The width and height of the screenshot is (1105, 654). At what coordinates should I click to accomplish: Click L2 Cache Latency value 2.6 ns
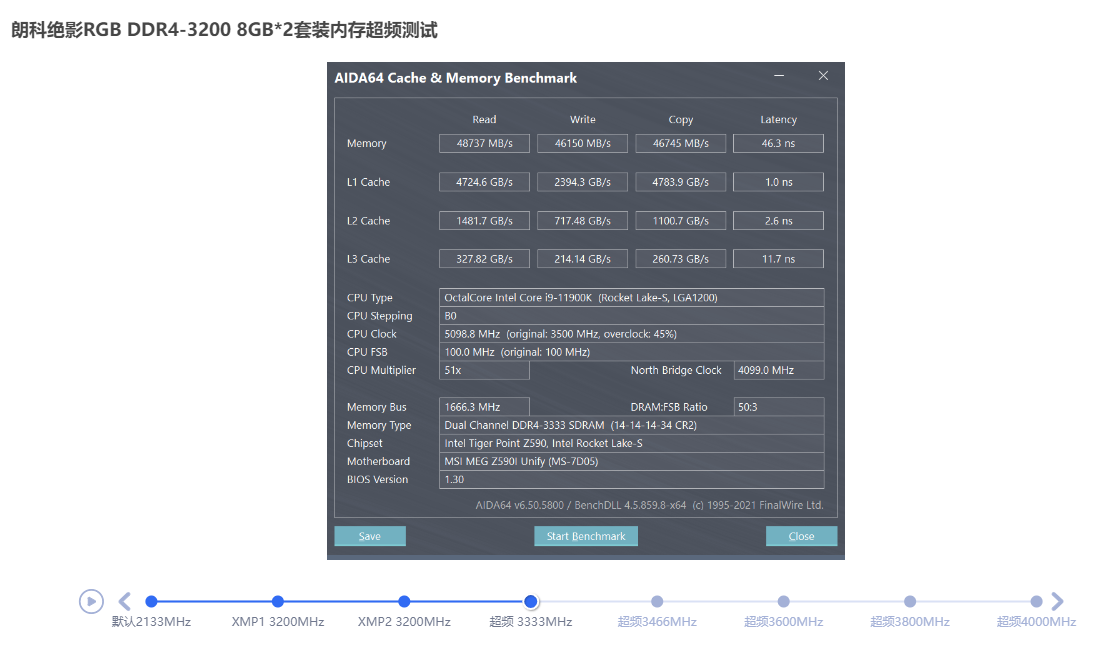(x=778, y=221)
